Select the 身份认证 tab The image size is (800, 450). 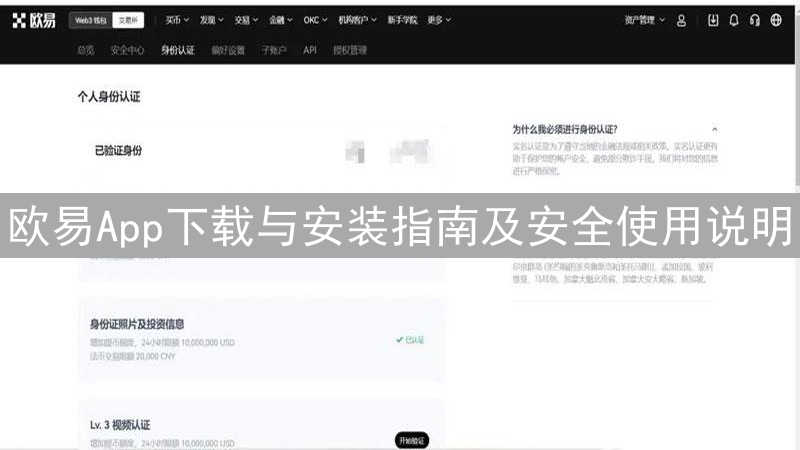178,50
